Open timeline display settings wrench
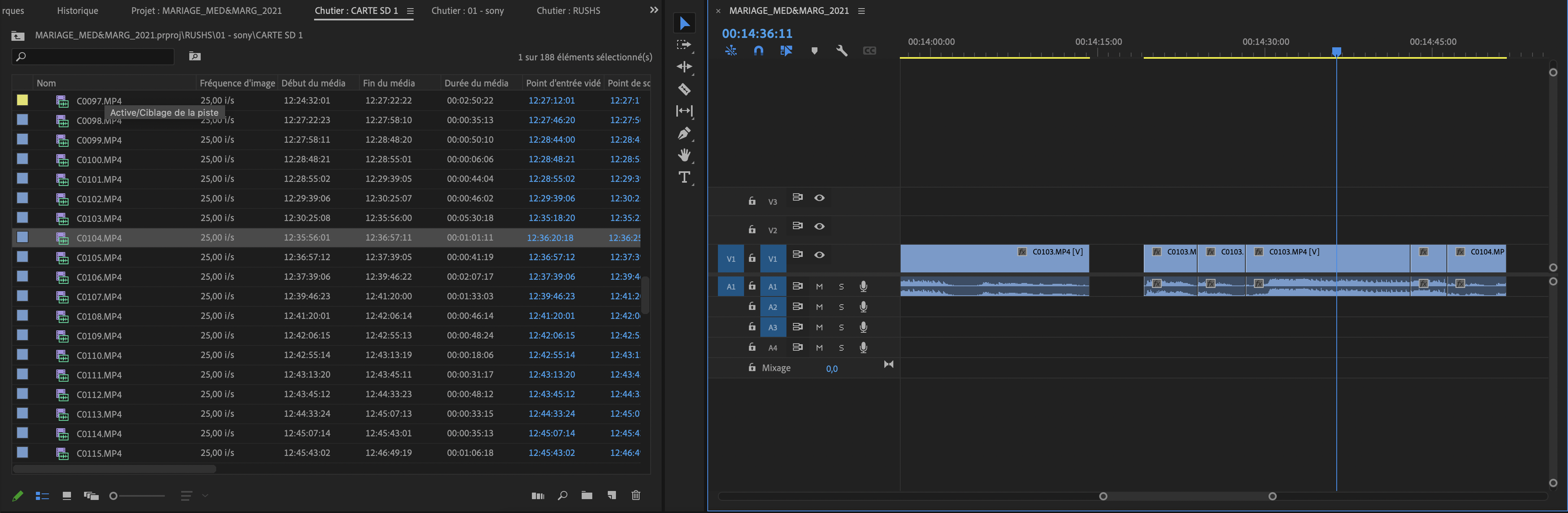 coord(842,51)
